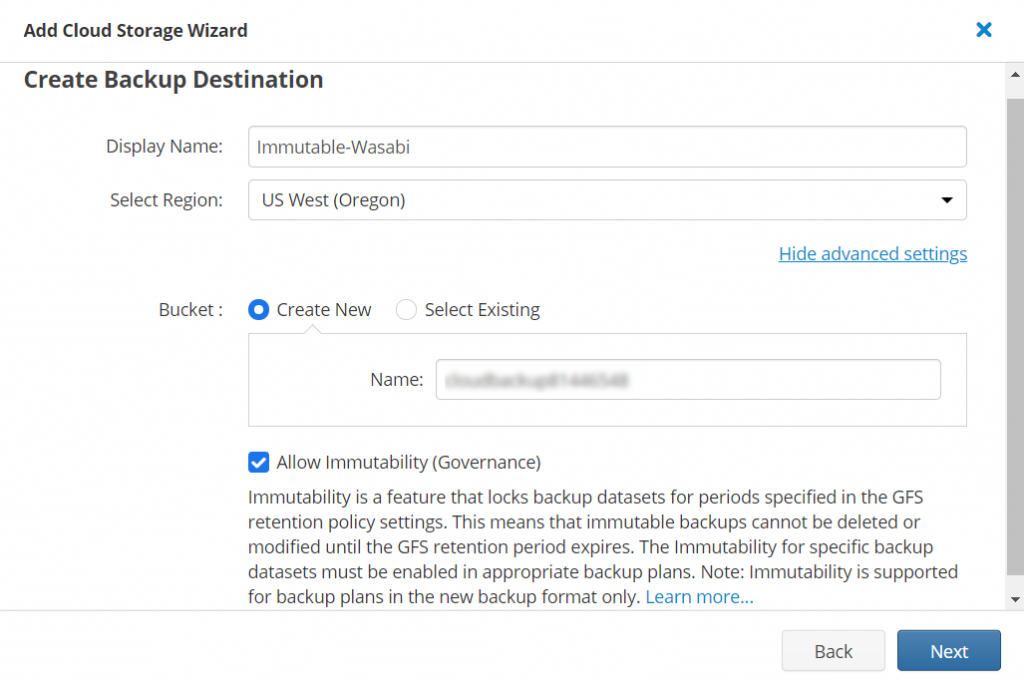Click the region dropdown arrow

pyautogui.click(x=946, y=200)
